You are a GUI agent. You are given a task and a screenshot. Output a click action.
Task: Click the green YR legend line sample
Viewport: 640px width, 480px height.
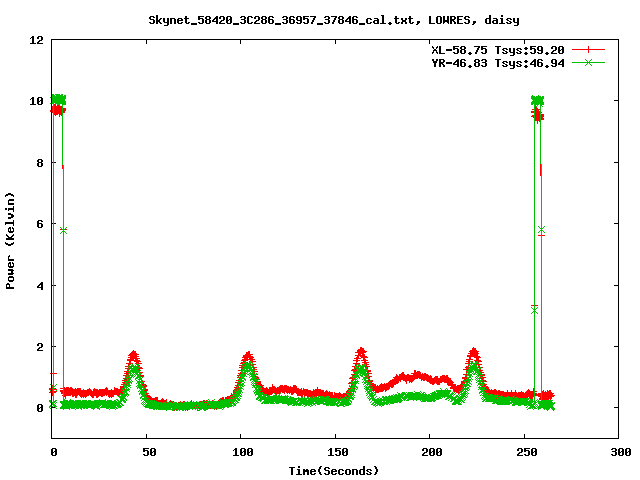click(589, 62)
